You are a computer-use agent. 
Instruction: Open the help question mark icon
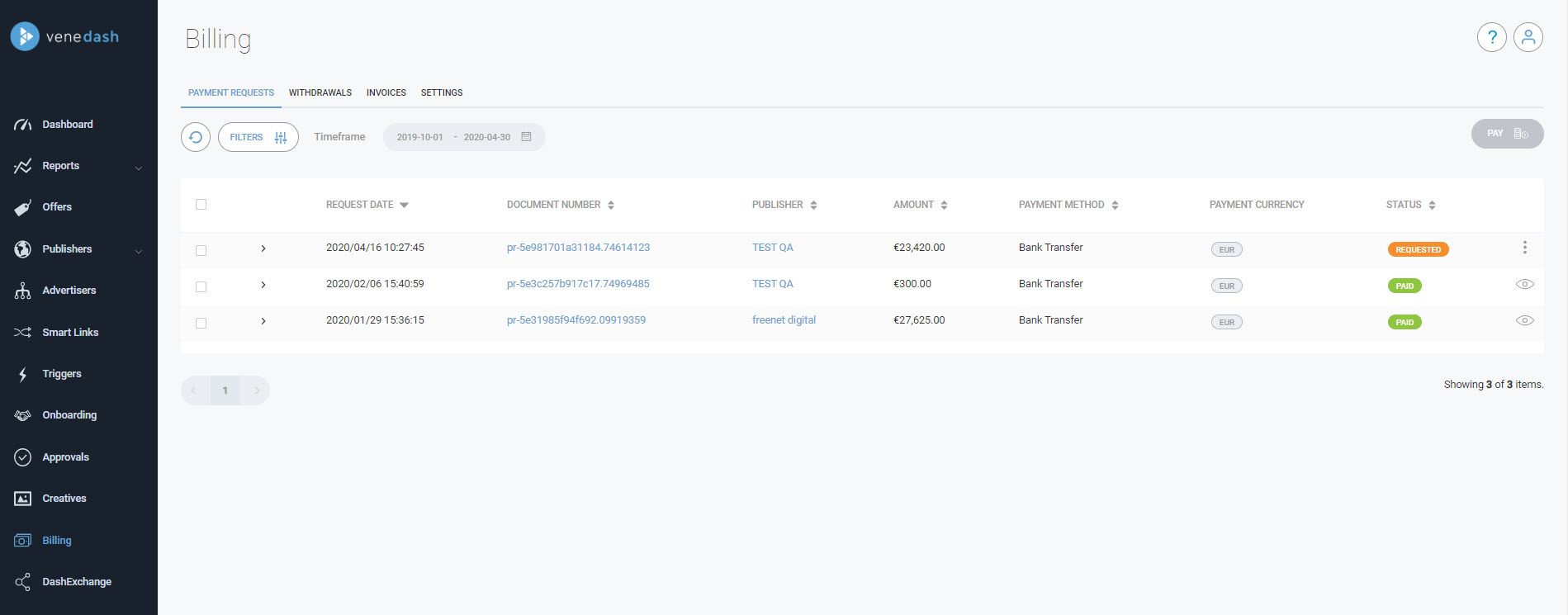click(x=1491, y=37)
